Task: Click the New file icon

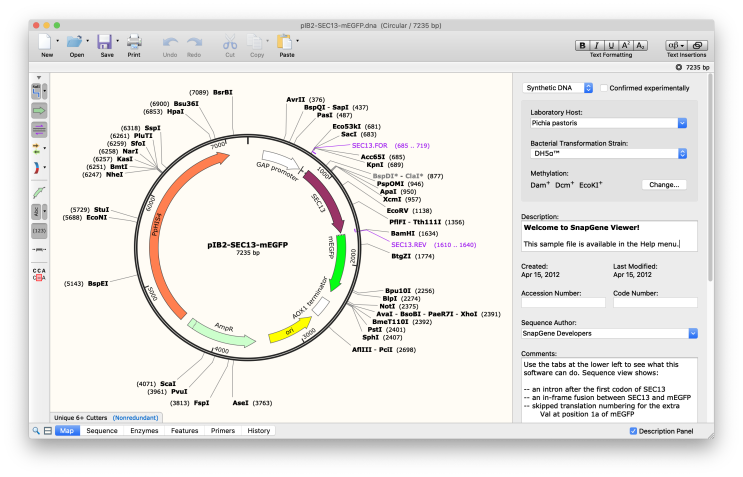Action: 45,42
